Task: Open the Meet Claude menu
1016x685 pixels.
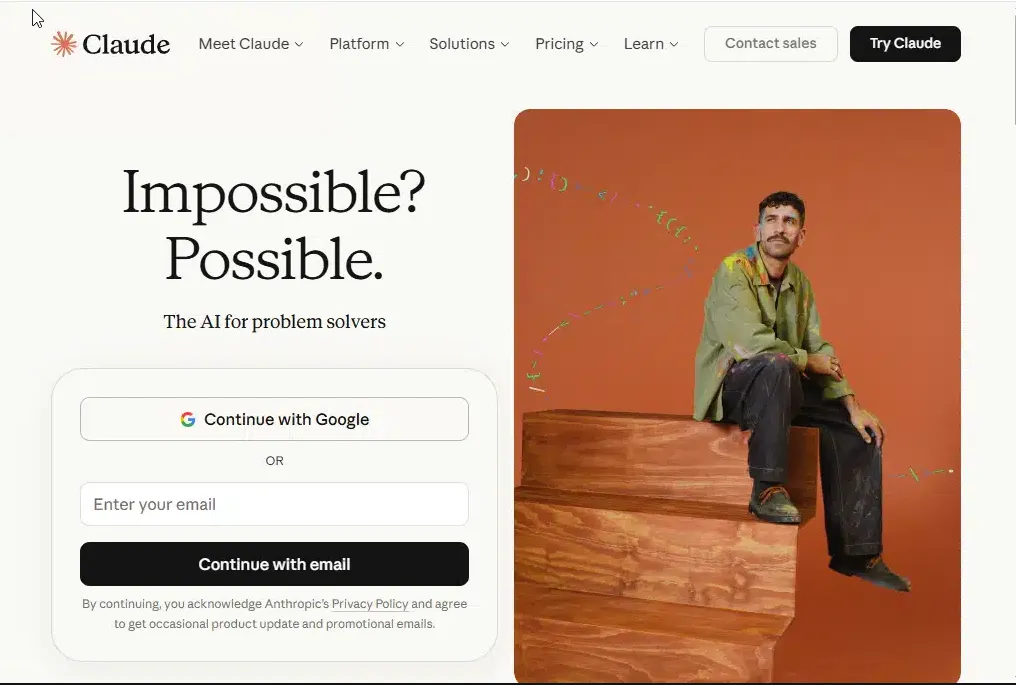Action: tap(251, 44)
